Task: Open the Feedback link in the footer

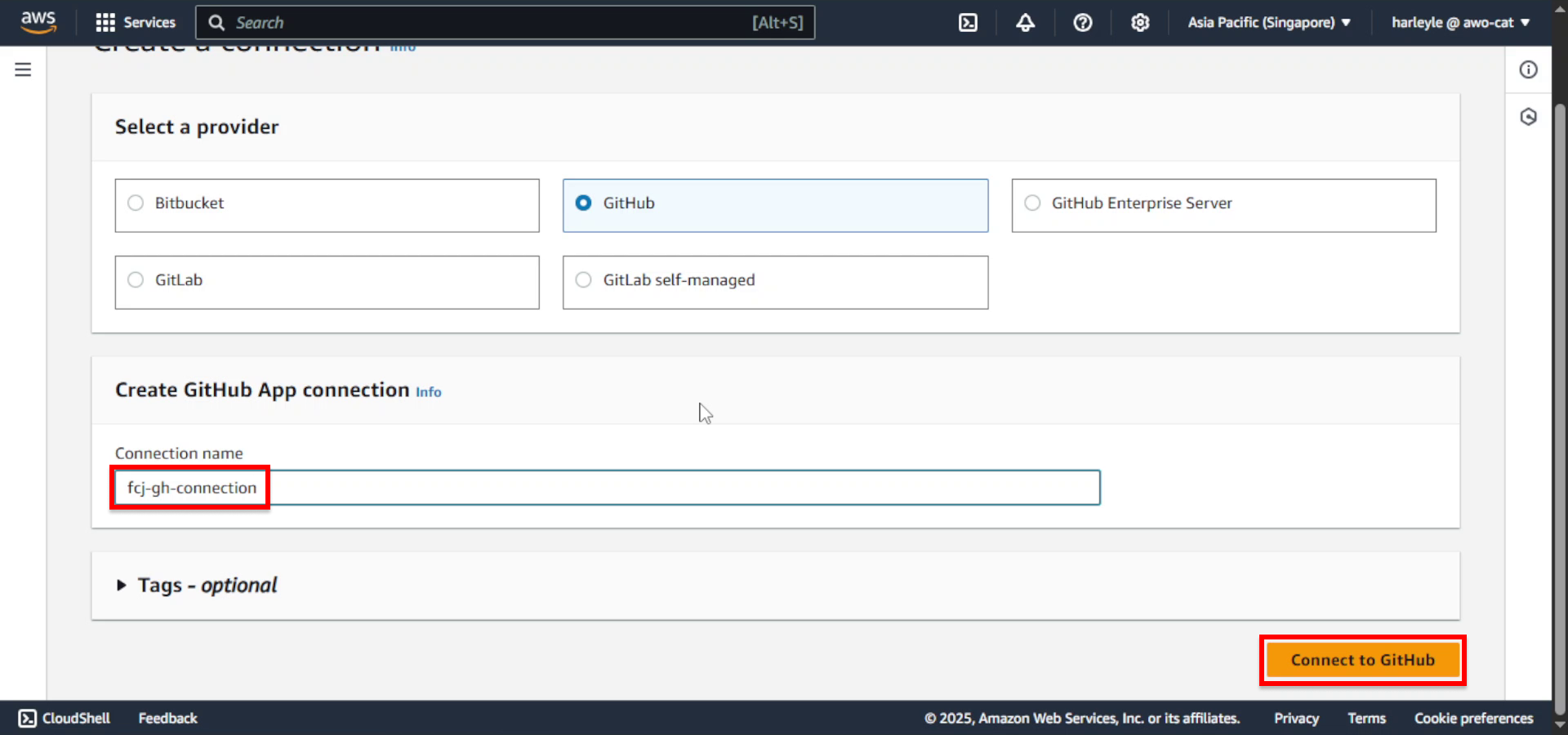Action: click(167, 718)
